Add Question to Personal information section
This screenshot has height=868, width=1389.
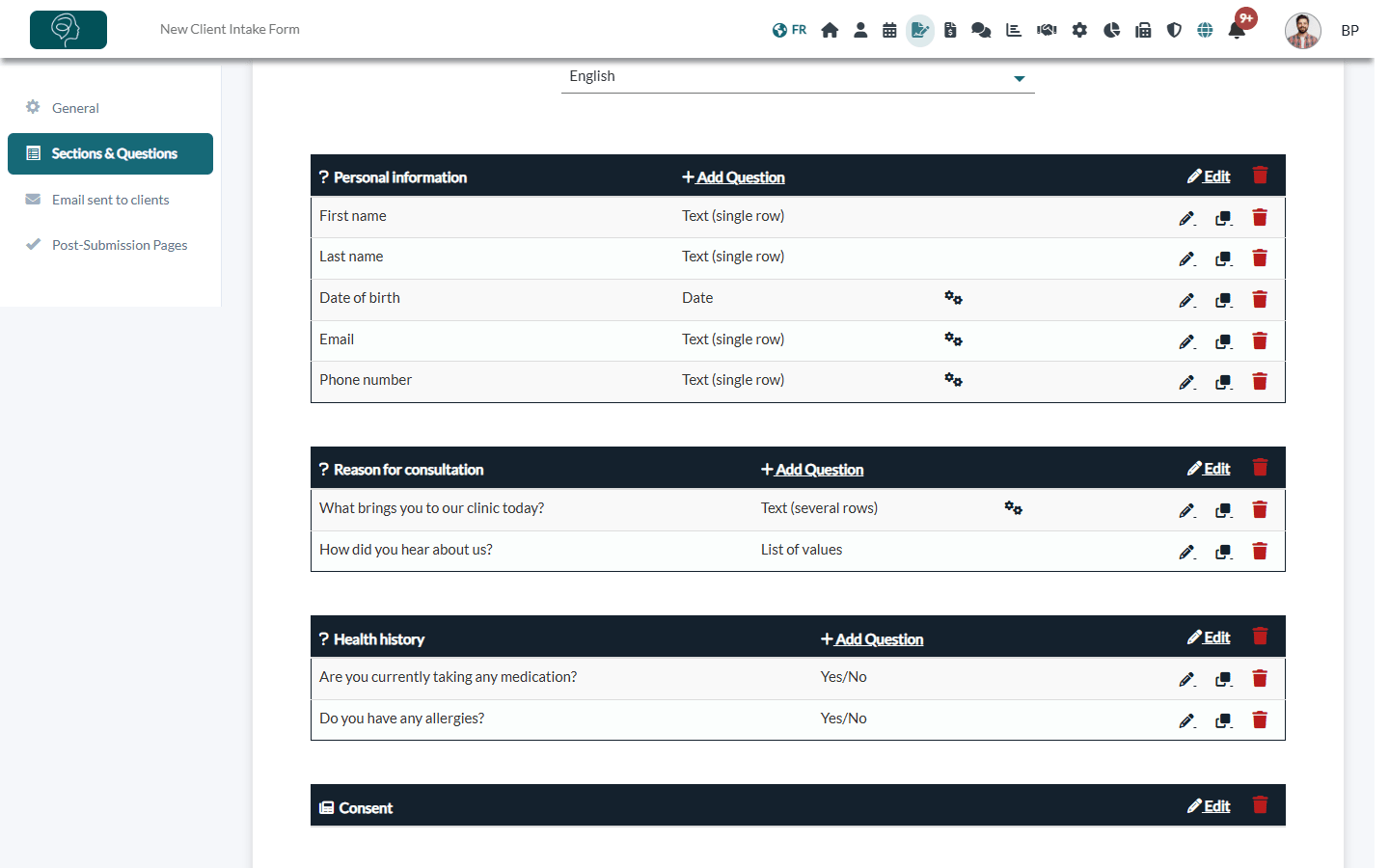coord(733,177)
